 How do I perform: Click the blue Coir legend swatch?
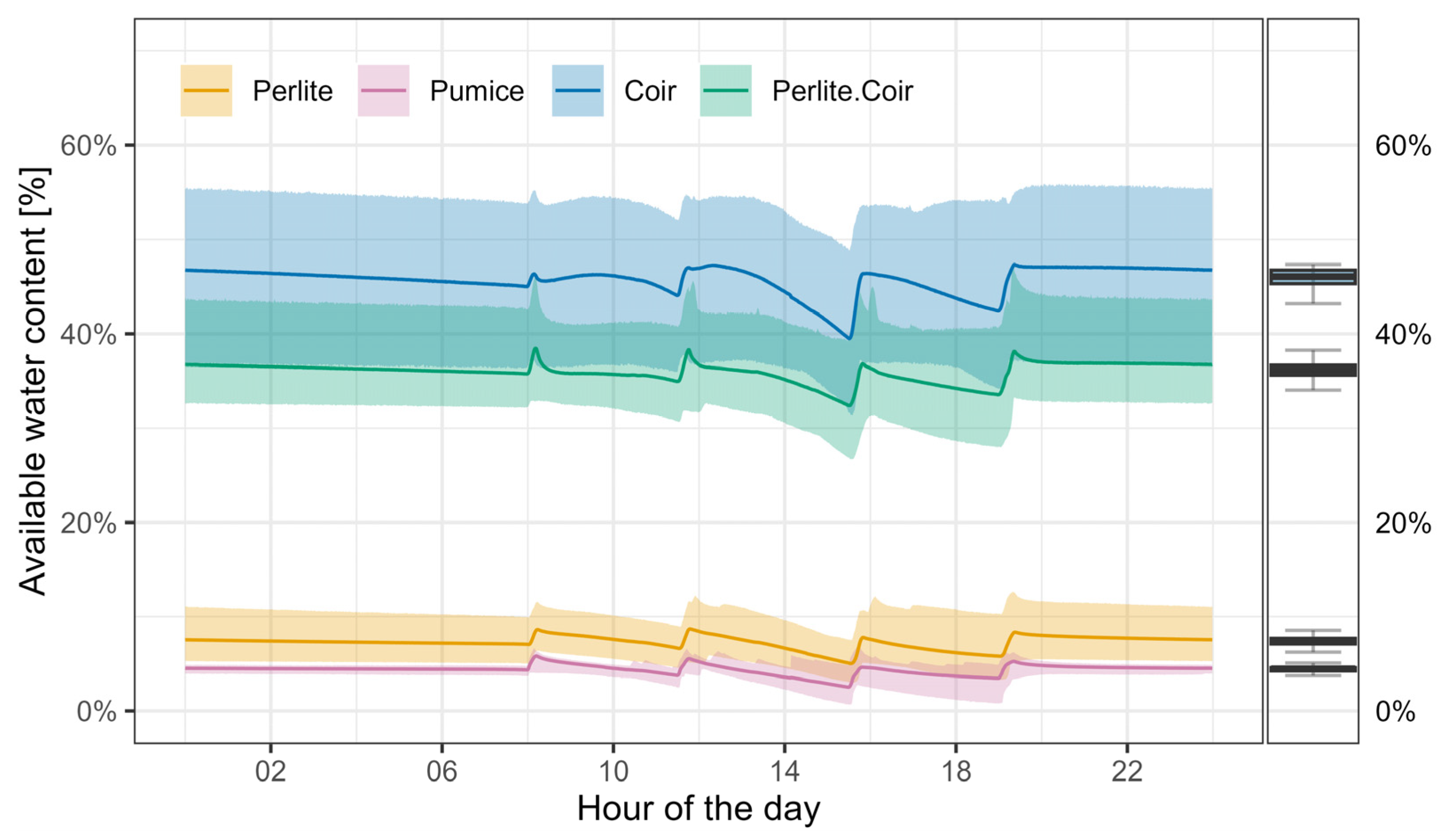(x=577, y=91)
